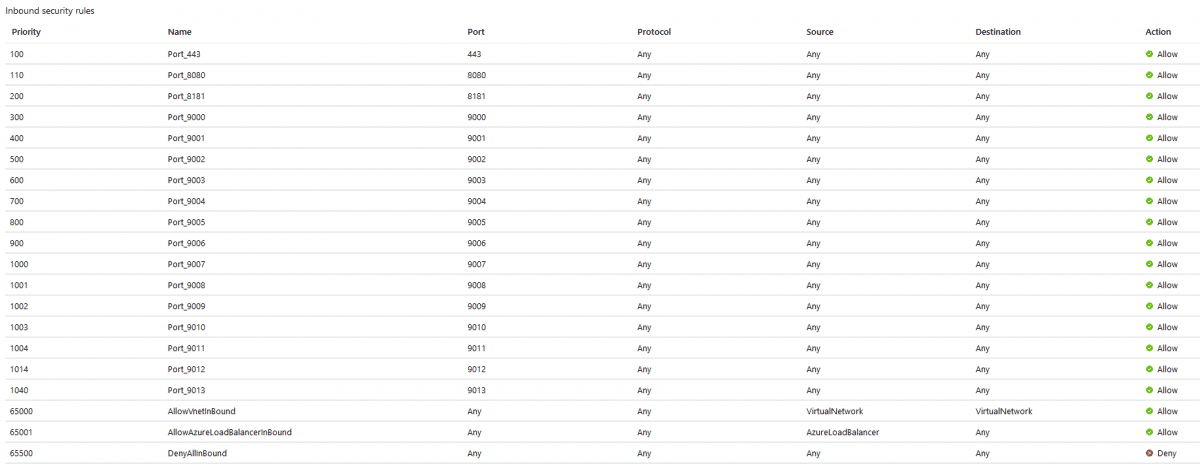Click the green Allow icon for Port_443
The height and width of the screenshot is (470, 1200).
point(1150,54)
